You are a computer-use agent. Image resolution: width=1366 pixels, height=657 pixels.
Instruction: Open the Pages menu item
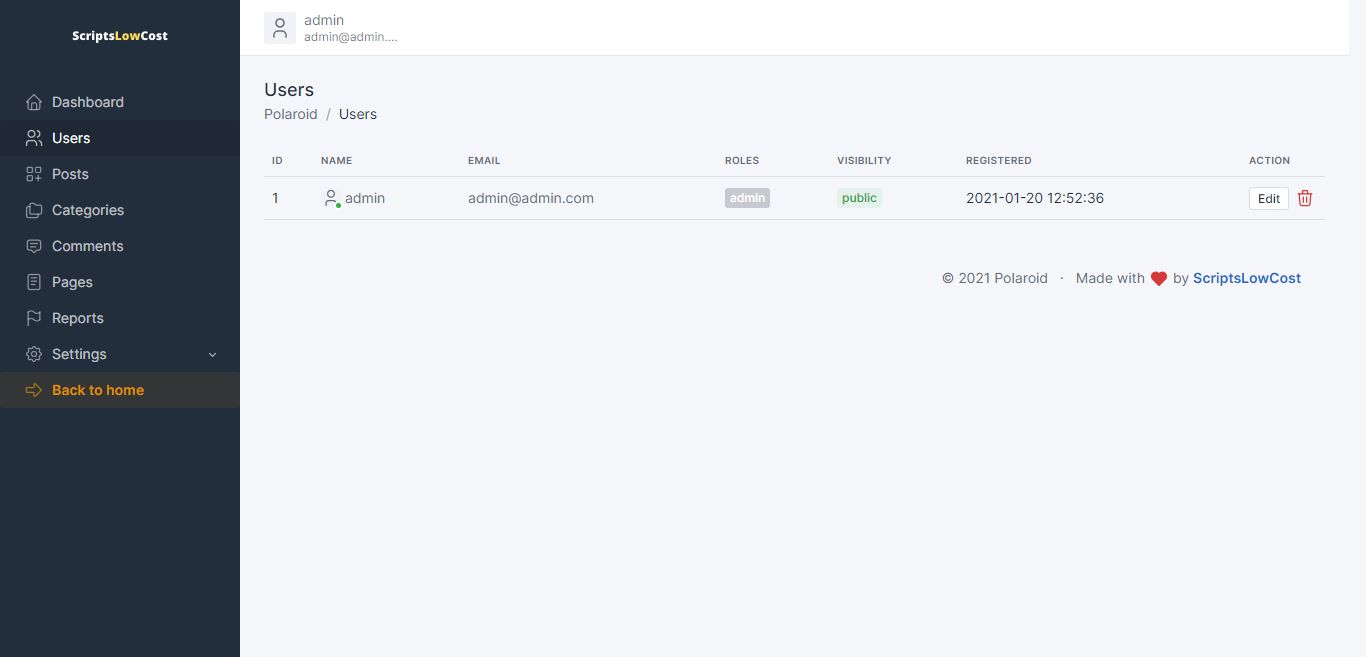(x=120, y=282)
